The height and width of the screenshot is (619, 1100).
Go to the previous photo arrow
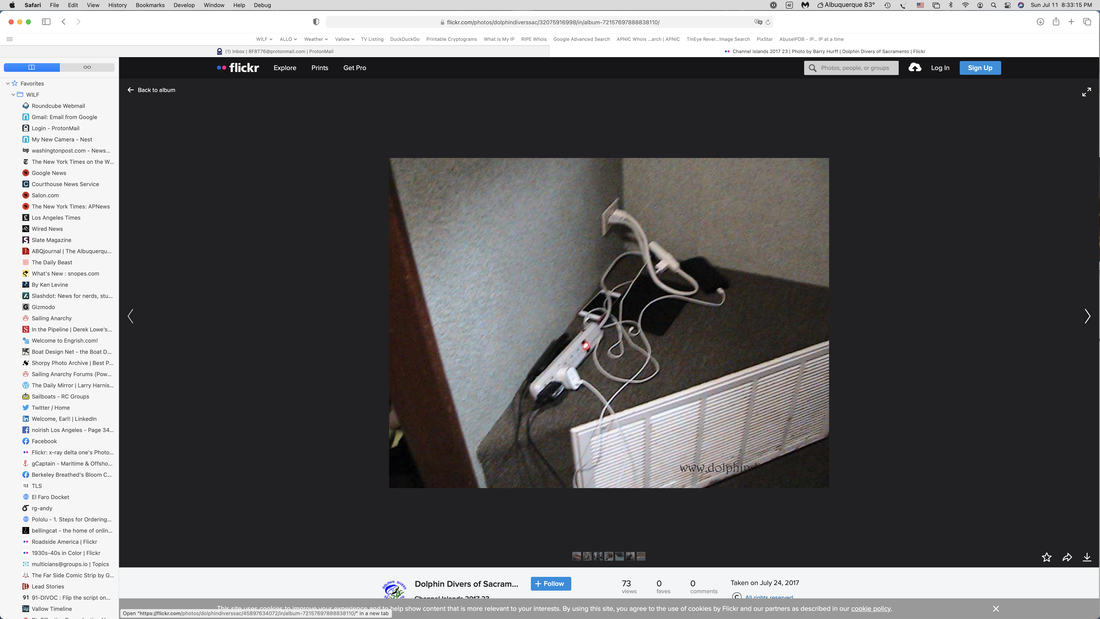[x=130, y=316]
